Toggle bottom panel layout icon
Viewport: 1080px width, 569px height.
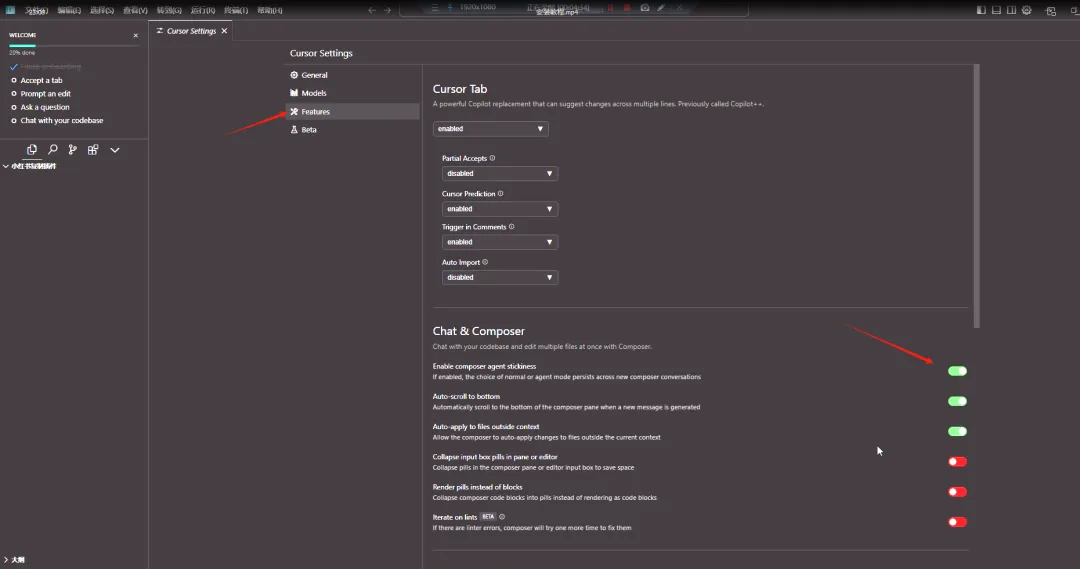pos(996,10)
